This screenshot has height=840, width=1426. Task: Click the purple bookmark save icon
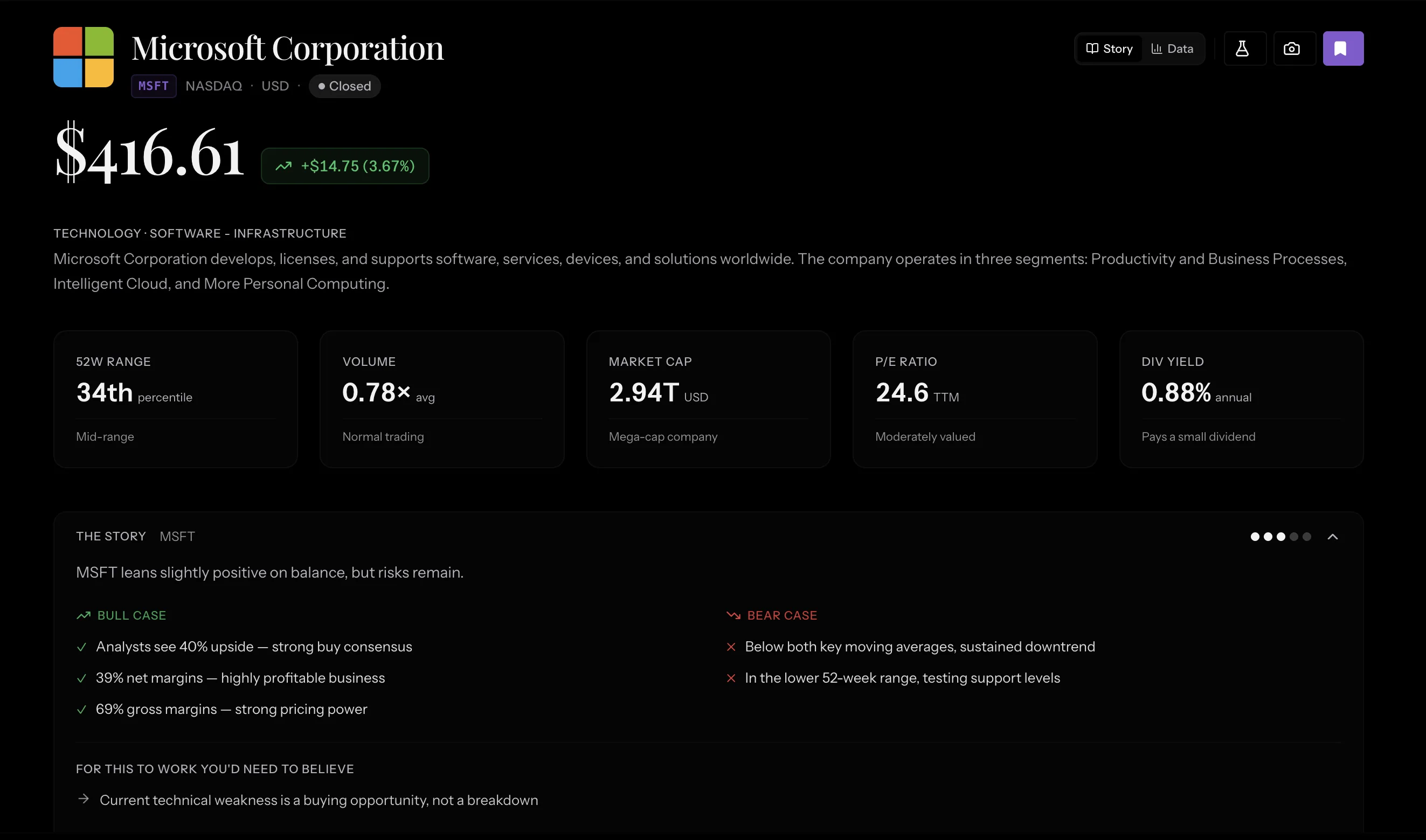[1343, 48]
